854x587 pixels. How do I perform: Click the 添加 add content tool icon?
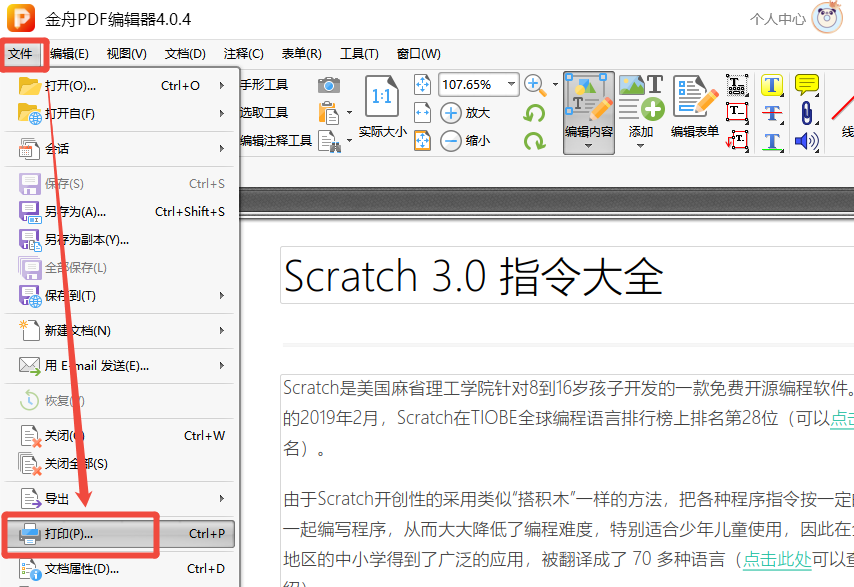tap(641, 98)
